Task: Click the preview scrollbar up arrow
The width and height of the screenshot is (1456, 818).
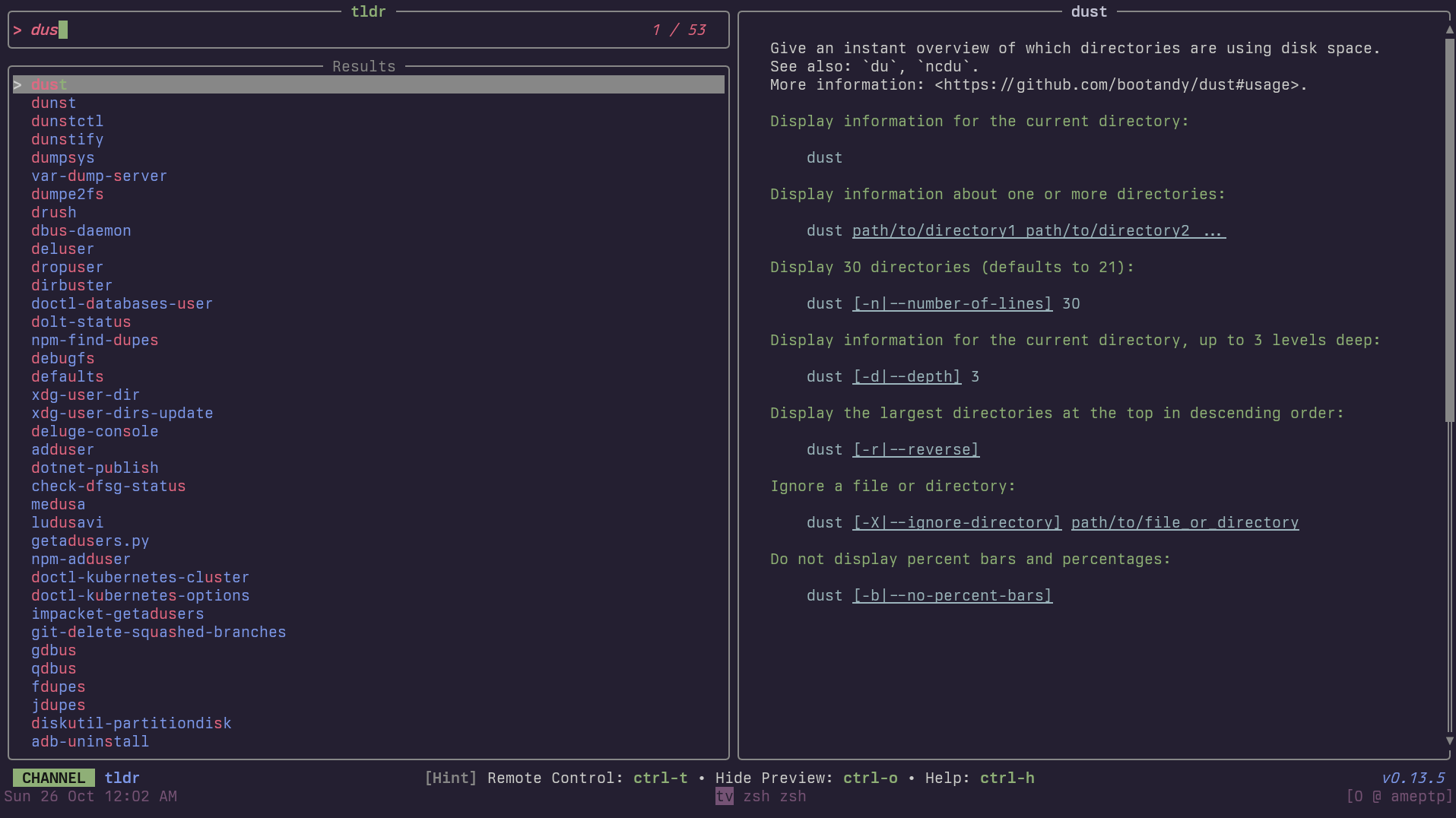Action: [1449, 30]
